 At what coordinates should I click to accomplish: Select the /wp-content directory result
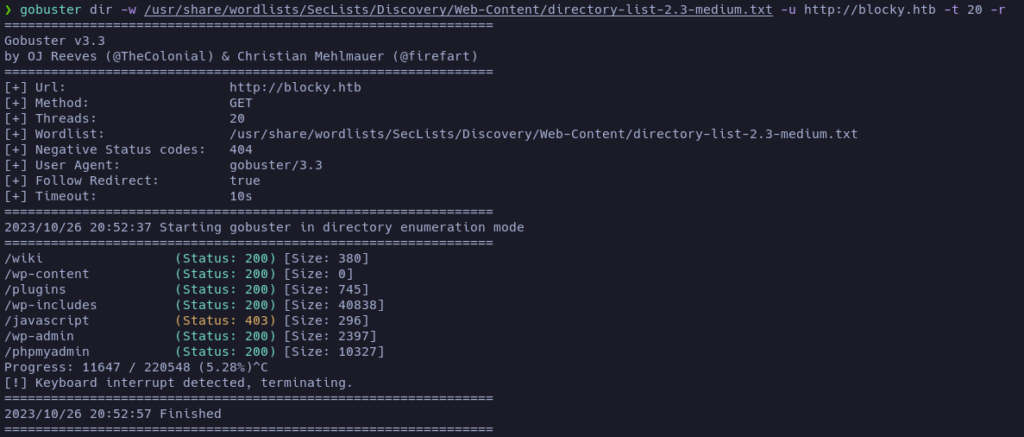click(x=47, y=274)
